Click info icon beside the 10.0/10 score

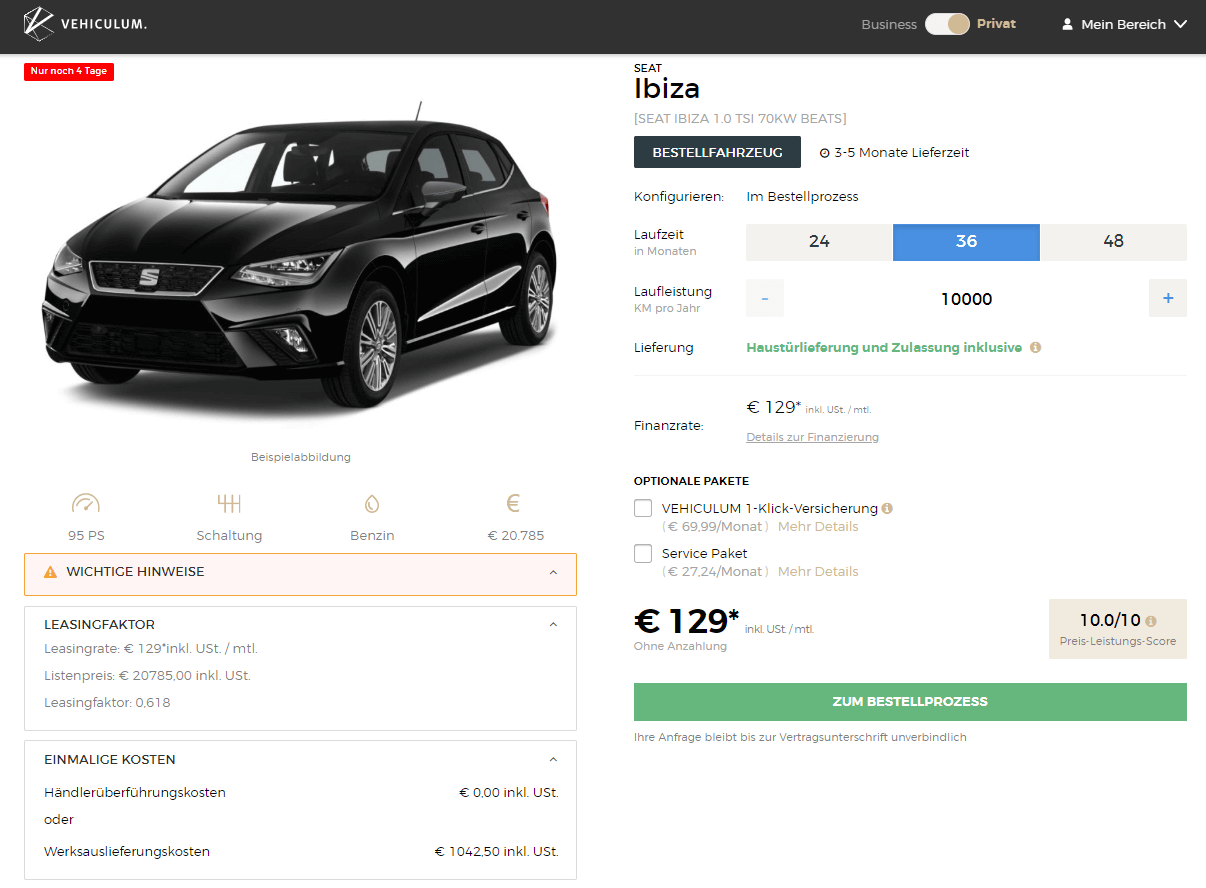pos(1151,621)
